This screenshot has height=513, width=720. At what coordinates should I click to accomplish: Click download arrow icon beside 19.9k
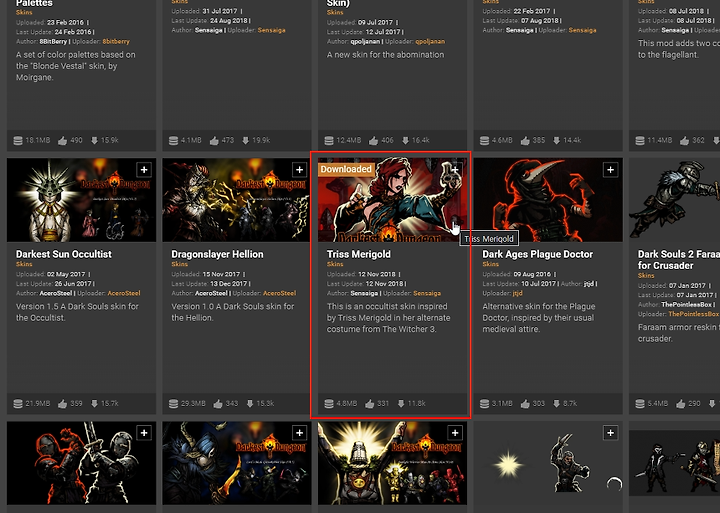click(246, 141)
